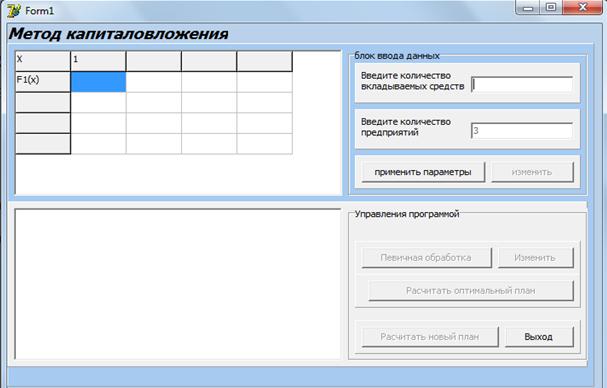The image size is (607, 388).
Task: Click the 'Form1' title bar text
Action: [x=39, y=11]
